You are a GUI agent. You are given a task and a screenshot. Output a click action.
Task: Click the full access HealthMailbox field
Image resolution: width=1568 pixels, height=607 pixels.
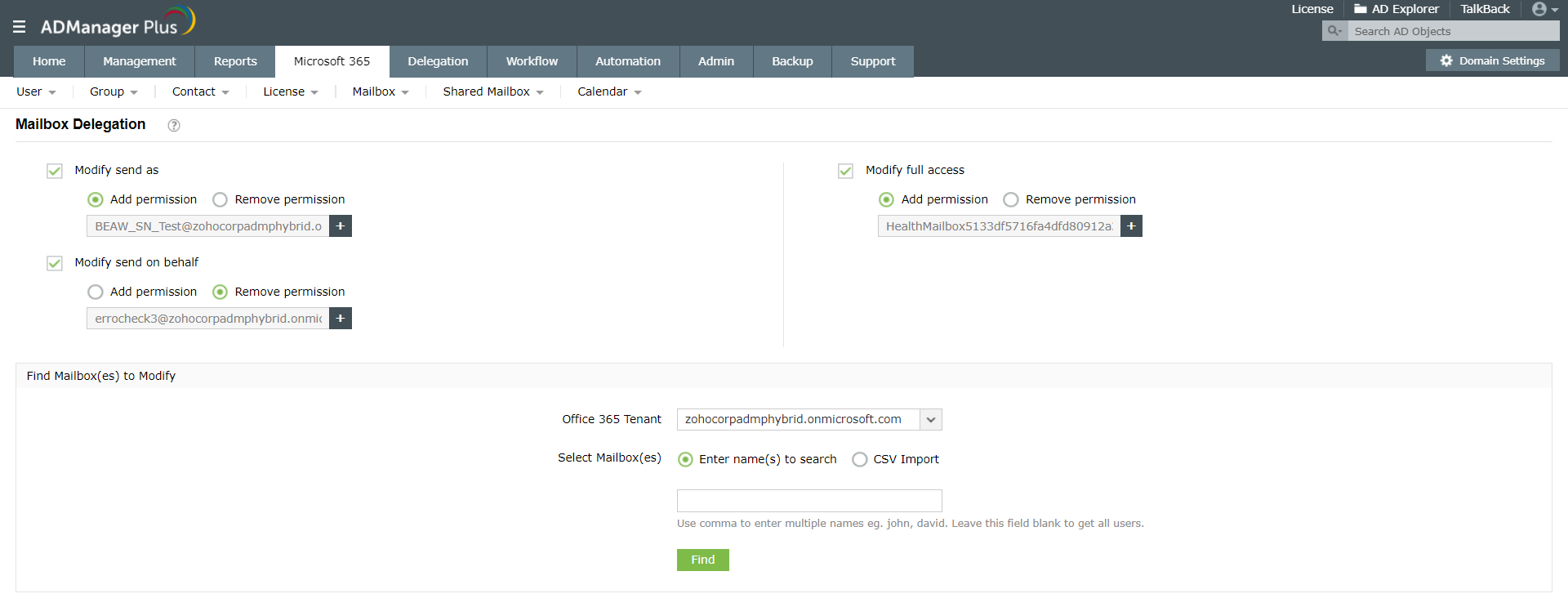coord(999,226)
